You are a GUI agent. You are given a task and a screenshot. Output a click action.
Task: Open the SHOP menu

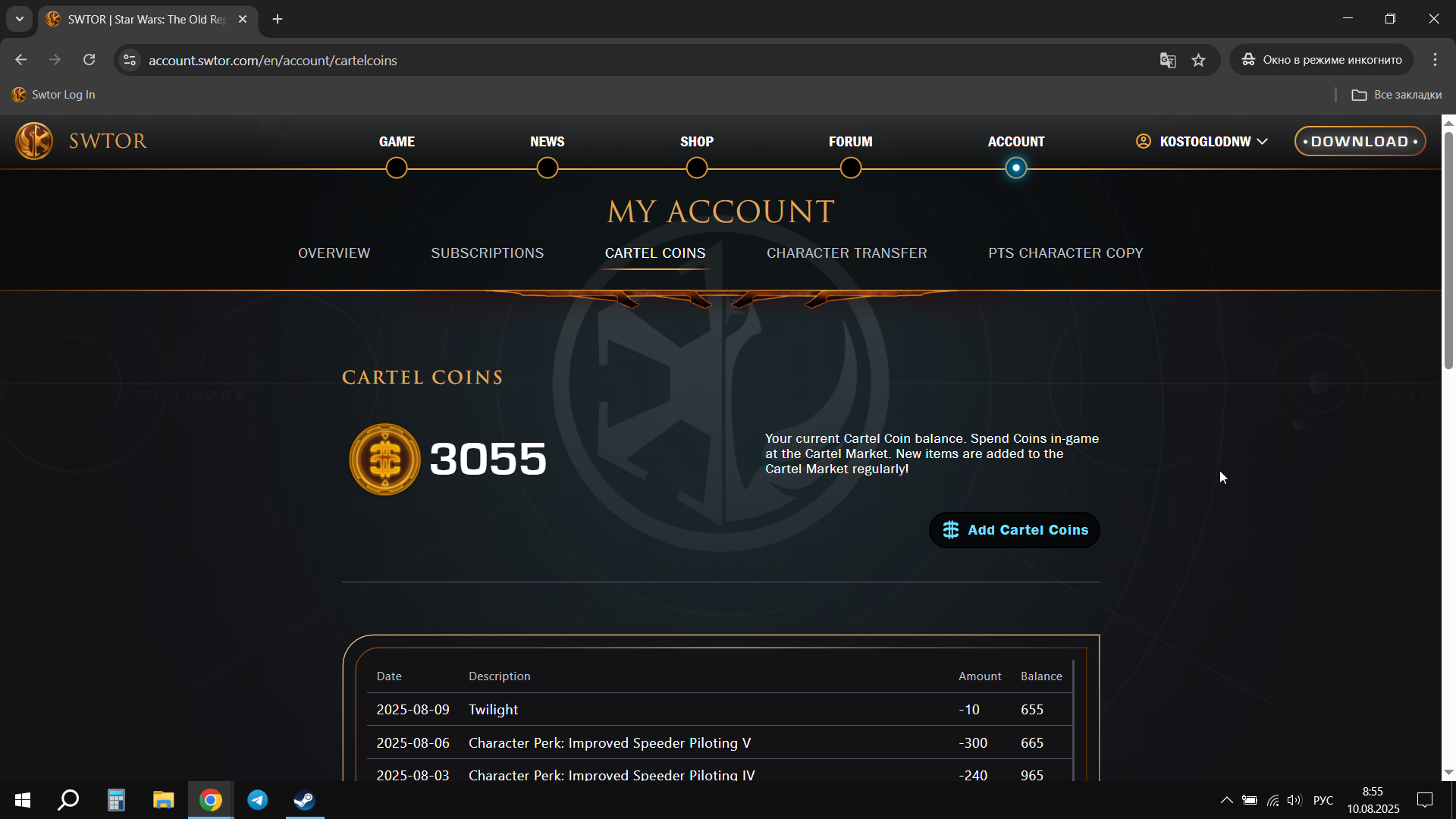pos(696,142)
